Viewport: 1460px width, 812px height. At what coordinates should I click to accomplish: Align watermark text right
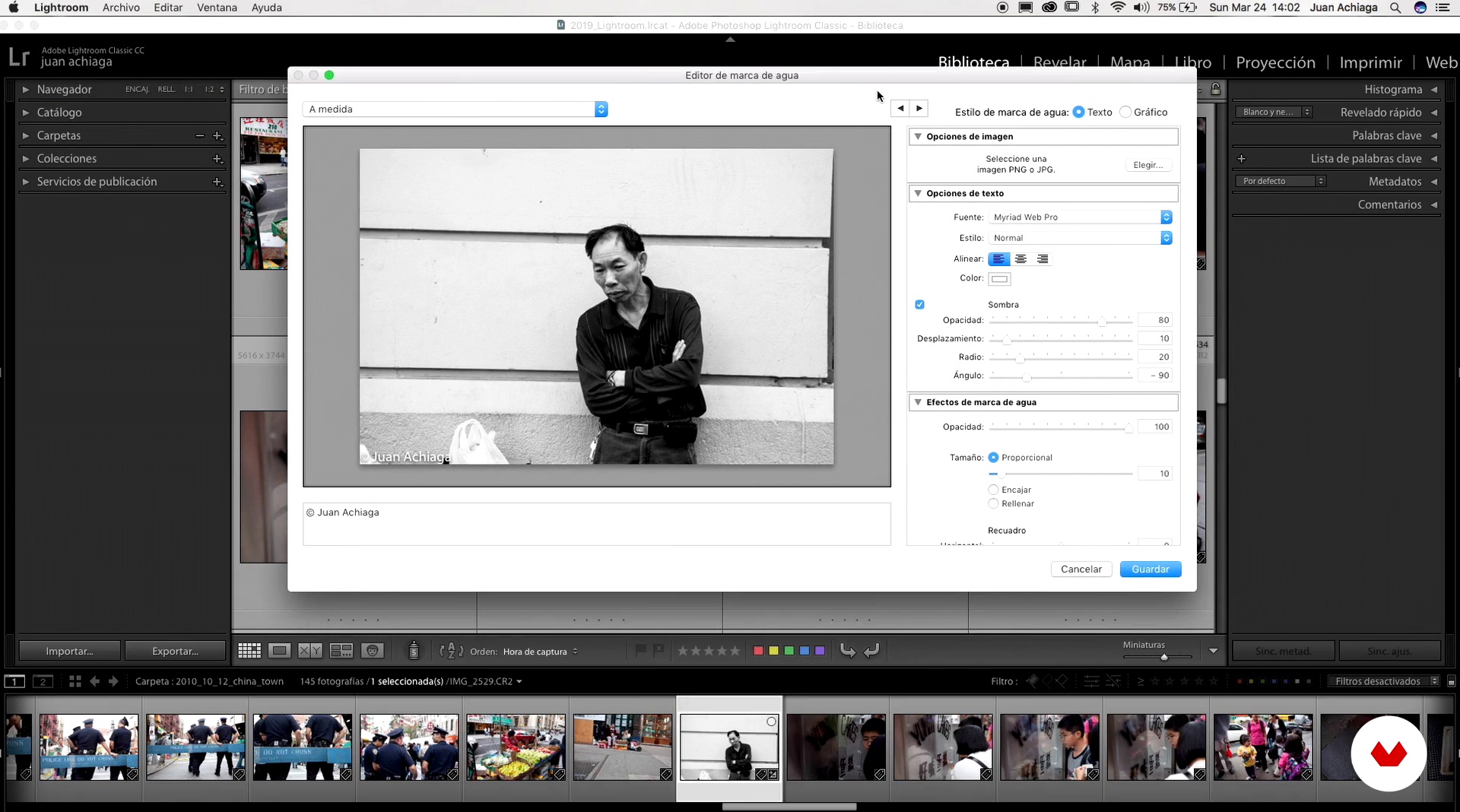(1043, 259)
